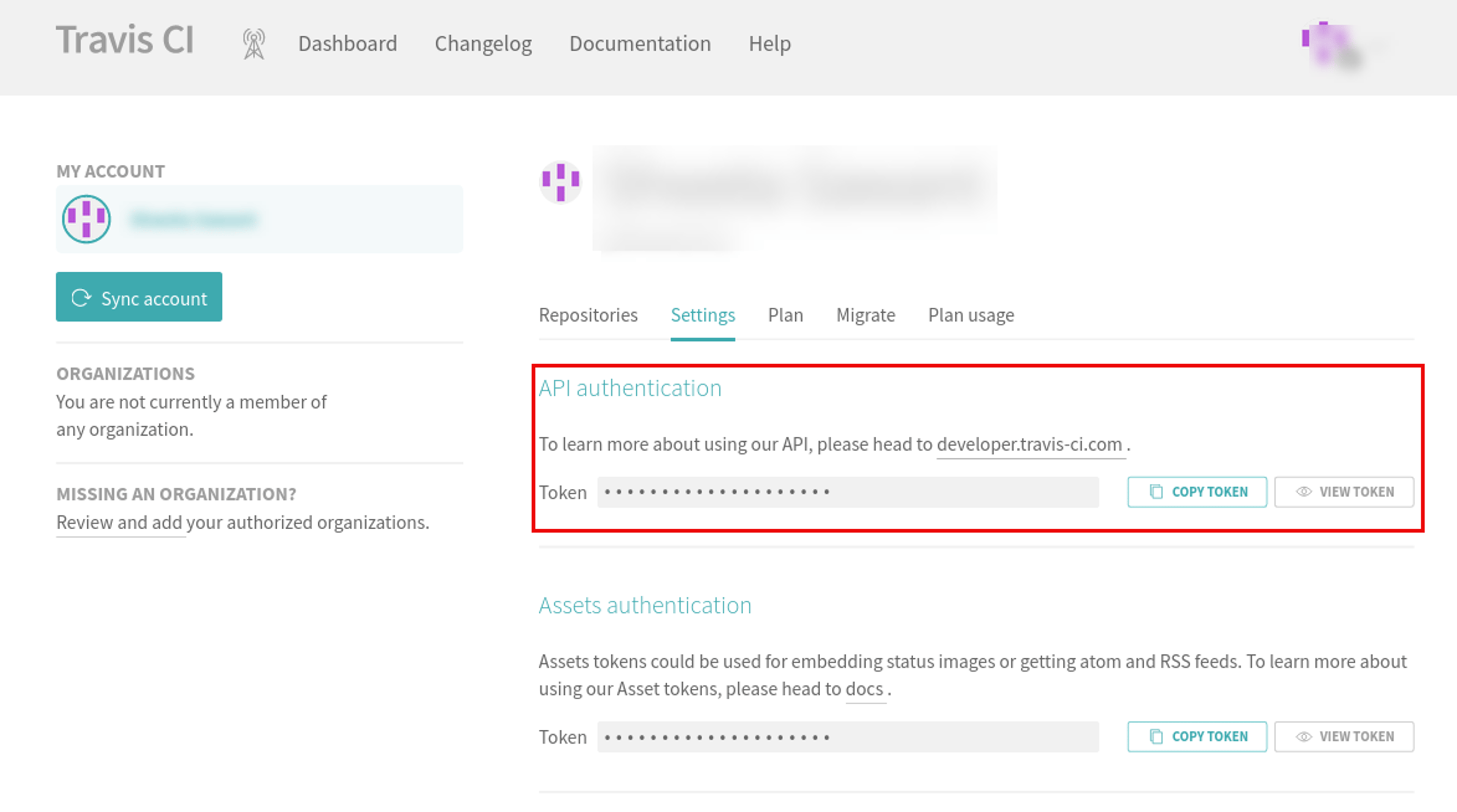
Task: Click the copy icon in Assets Copy Token
Action: point(1156,736)
